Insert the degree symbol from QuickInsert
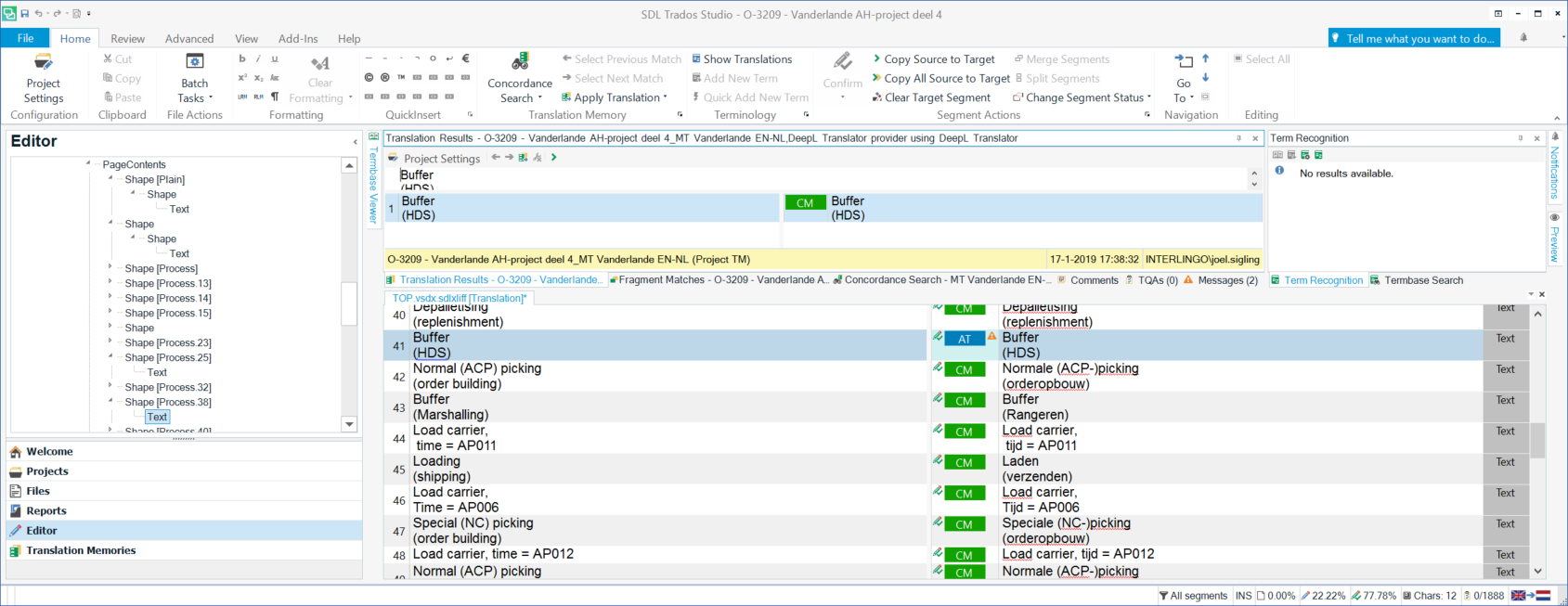The width and height of the screenshot is (1568, 606). 434,58
